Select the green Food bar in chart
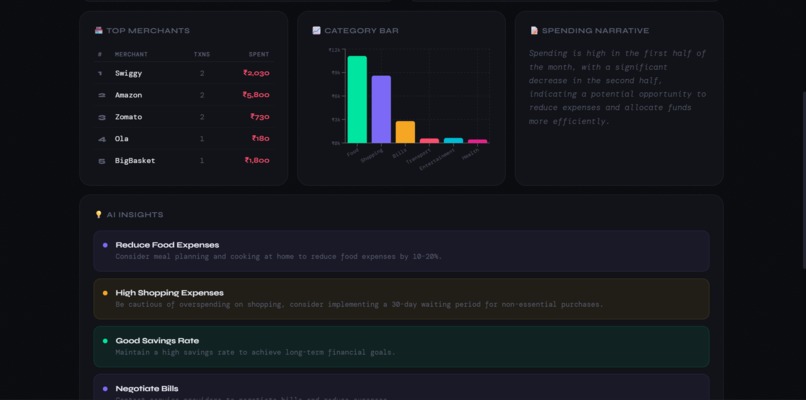Viewport: 806px width, 400px height. (x=357, y=99)
